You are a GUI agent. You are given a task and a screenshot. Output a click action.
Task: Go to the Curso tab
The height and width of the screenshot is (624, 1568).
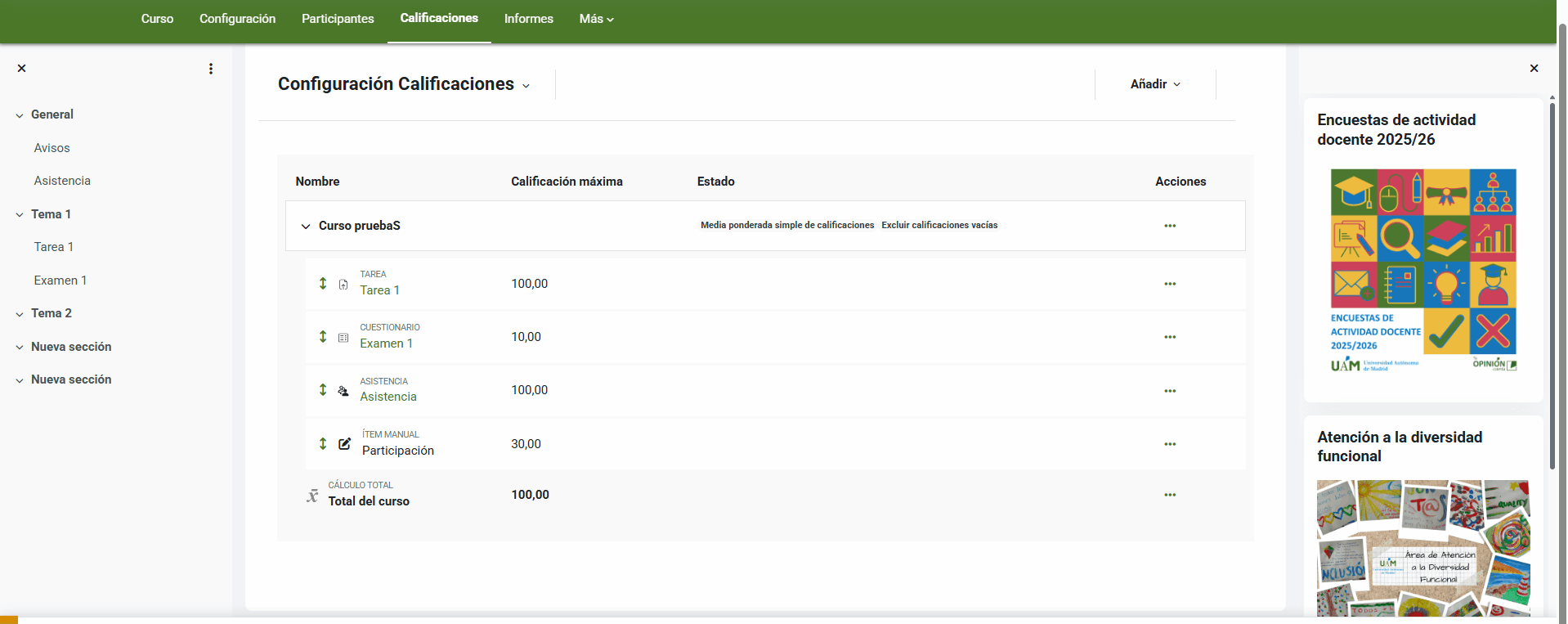point(157,19)
